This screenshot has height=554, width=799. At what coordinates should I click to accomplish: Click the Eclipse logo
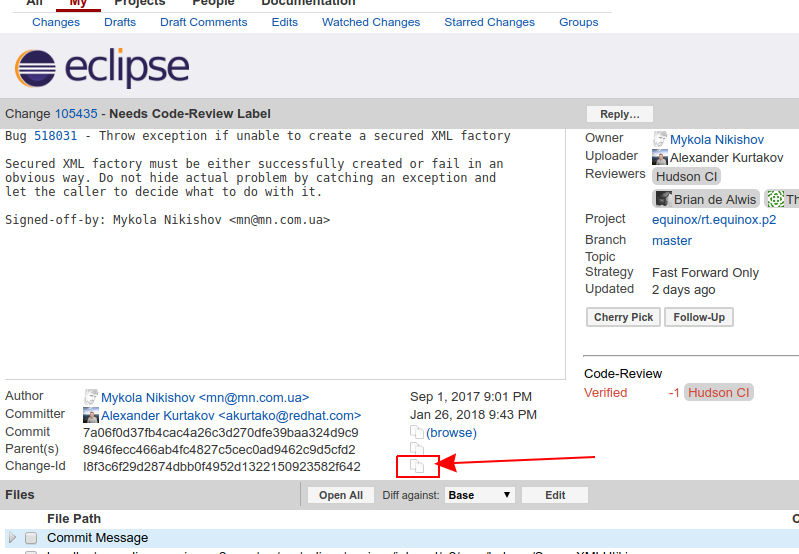click(x=102, y=68)
